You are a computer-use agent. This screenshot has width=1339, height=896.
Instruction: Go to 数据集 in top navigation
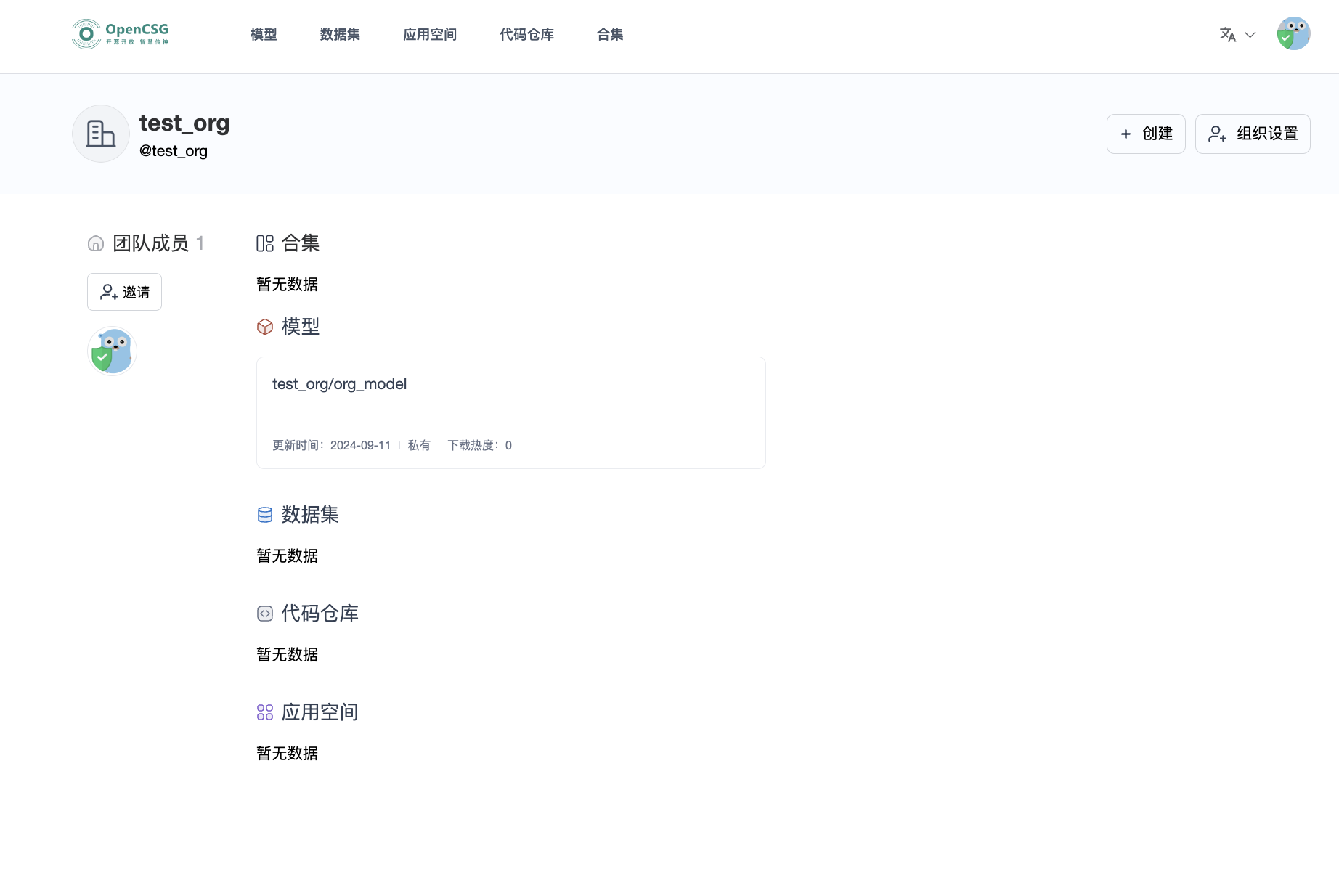coord(340,35)
